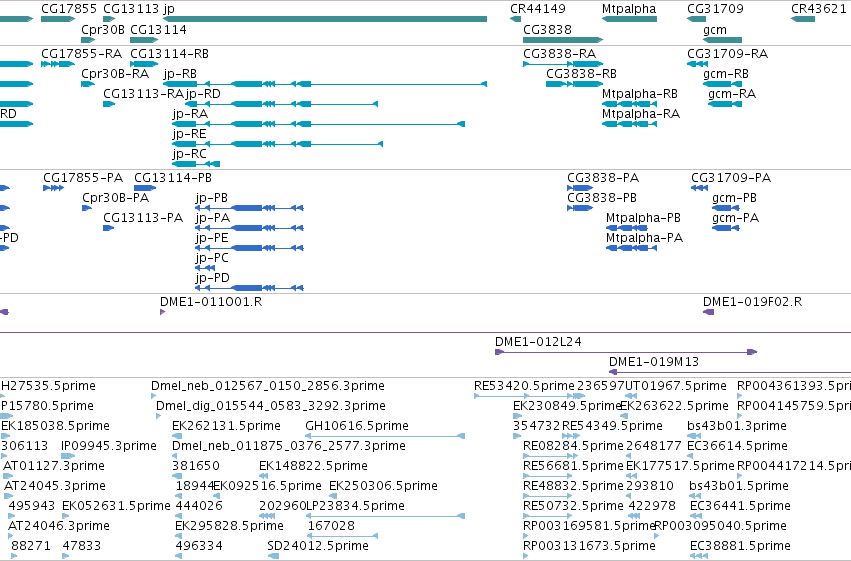The height and width of the screenshot is (561, 851).
Task: Click the RE08284.5prime EST label
Action: click(573, 447)
